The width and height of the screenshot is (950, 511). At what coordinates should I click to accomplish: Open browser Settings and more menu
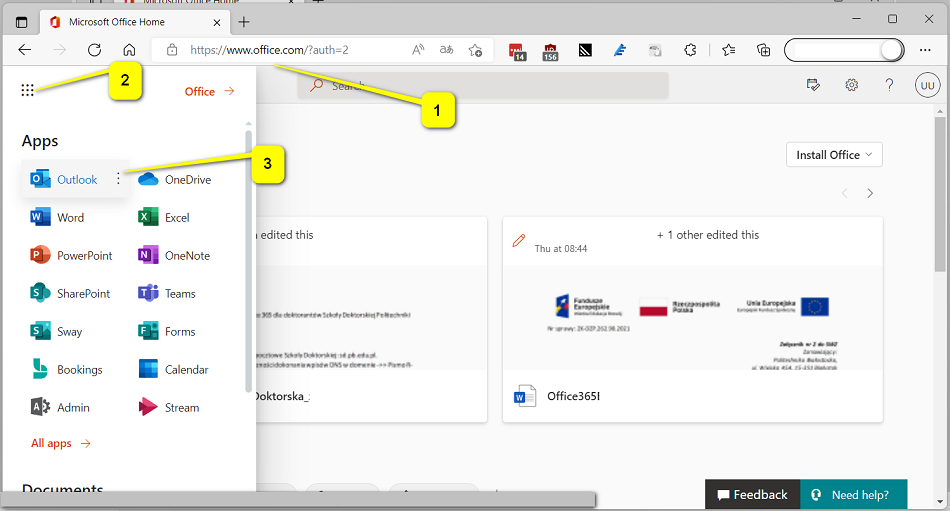pyautogui.click(x=925, y=50)
